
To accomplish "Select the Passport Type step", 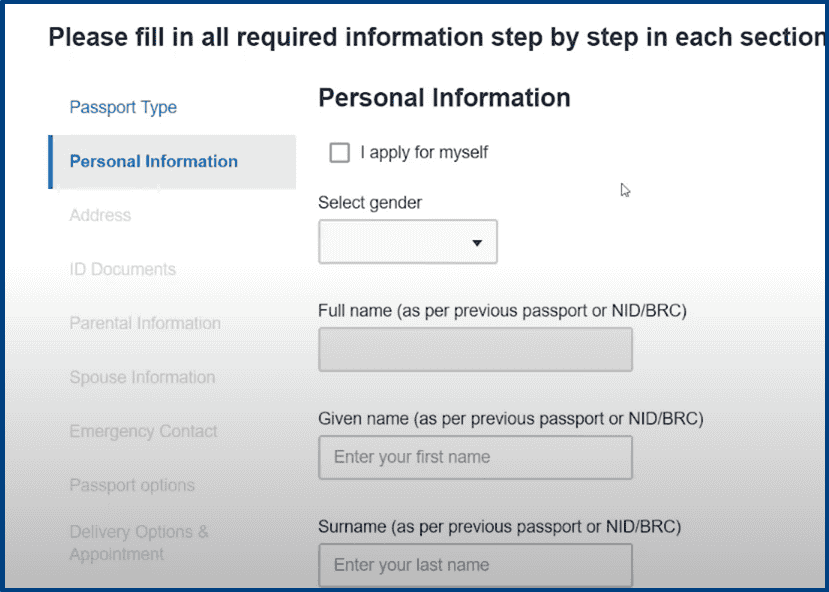I will (x=122, y=107).
